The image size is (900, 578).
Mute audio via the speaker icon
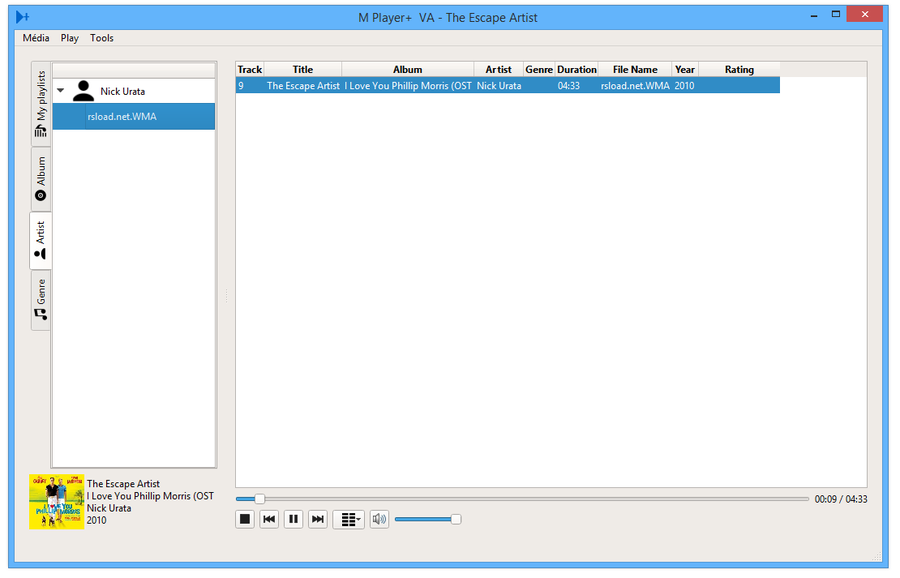click(x=379, y=519)
